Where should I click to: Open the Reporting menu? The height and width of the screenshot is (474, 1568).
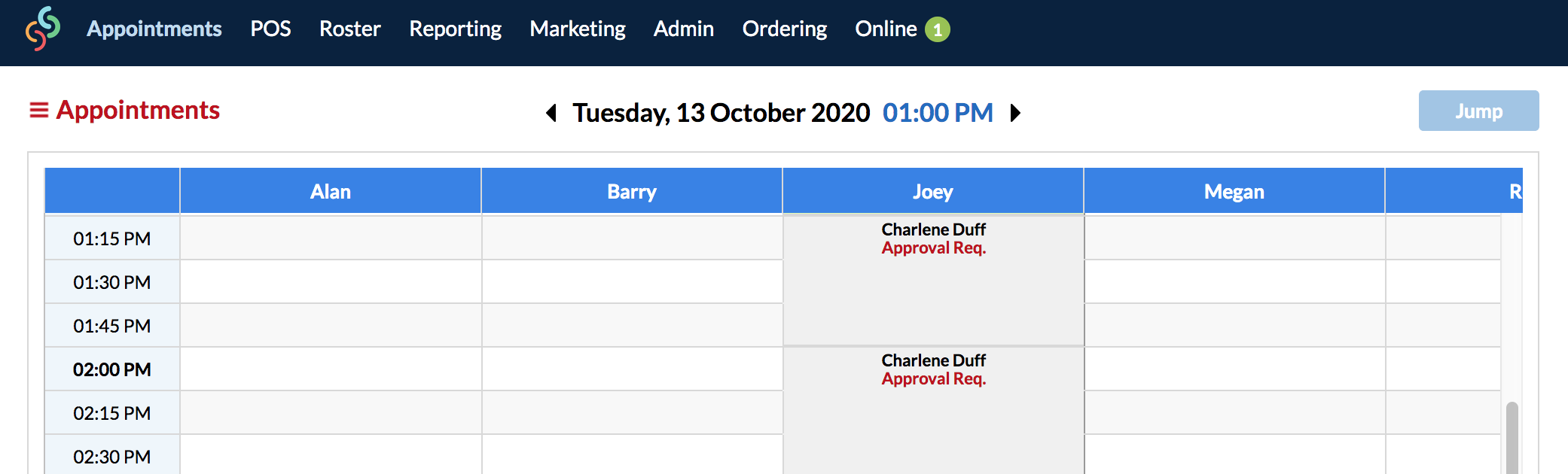click(455, 29)
